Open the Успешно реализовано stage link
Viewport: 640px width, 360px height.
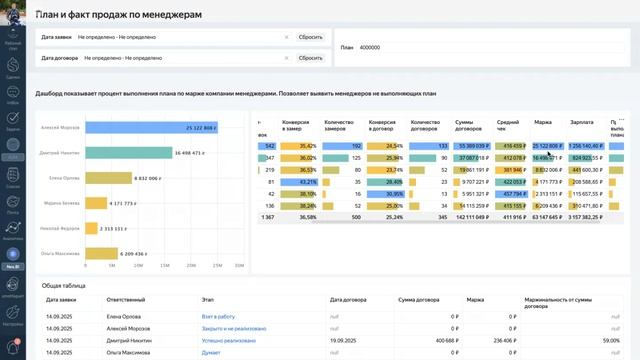229,340
